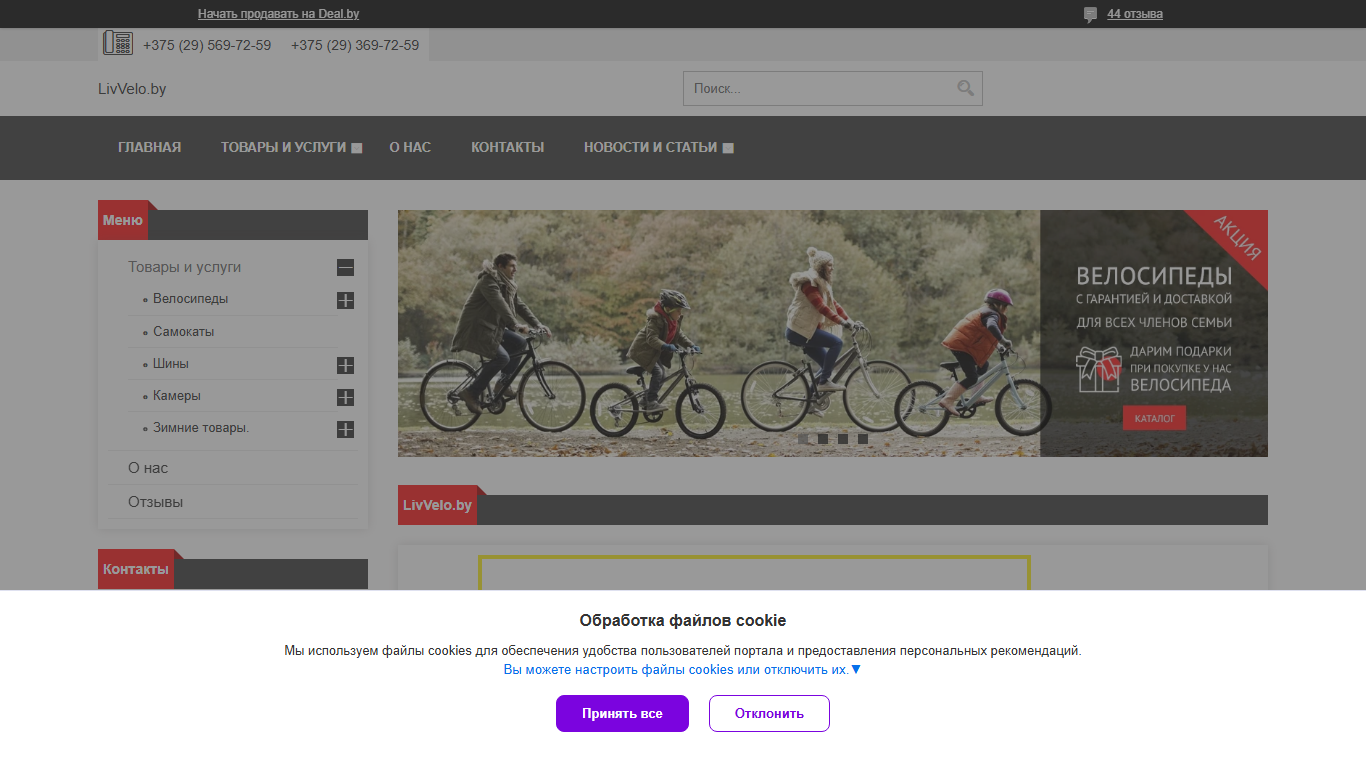
Task: Expand the Велосипеды subcategory
Action: click(345, 300)
